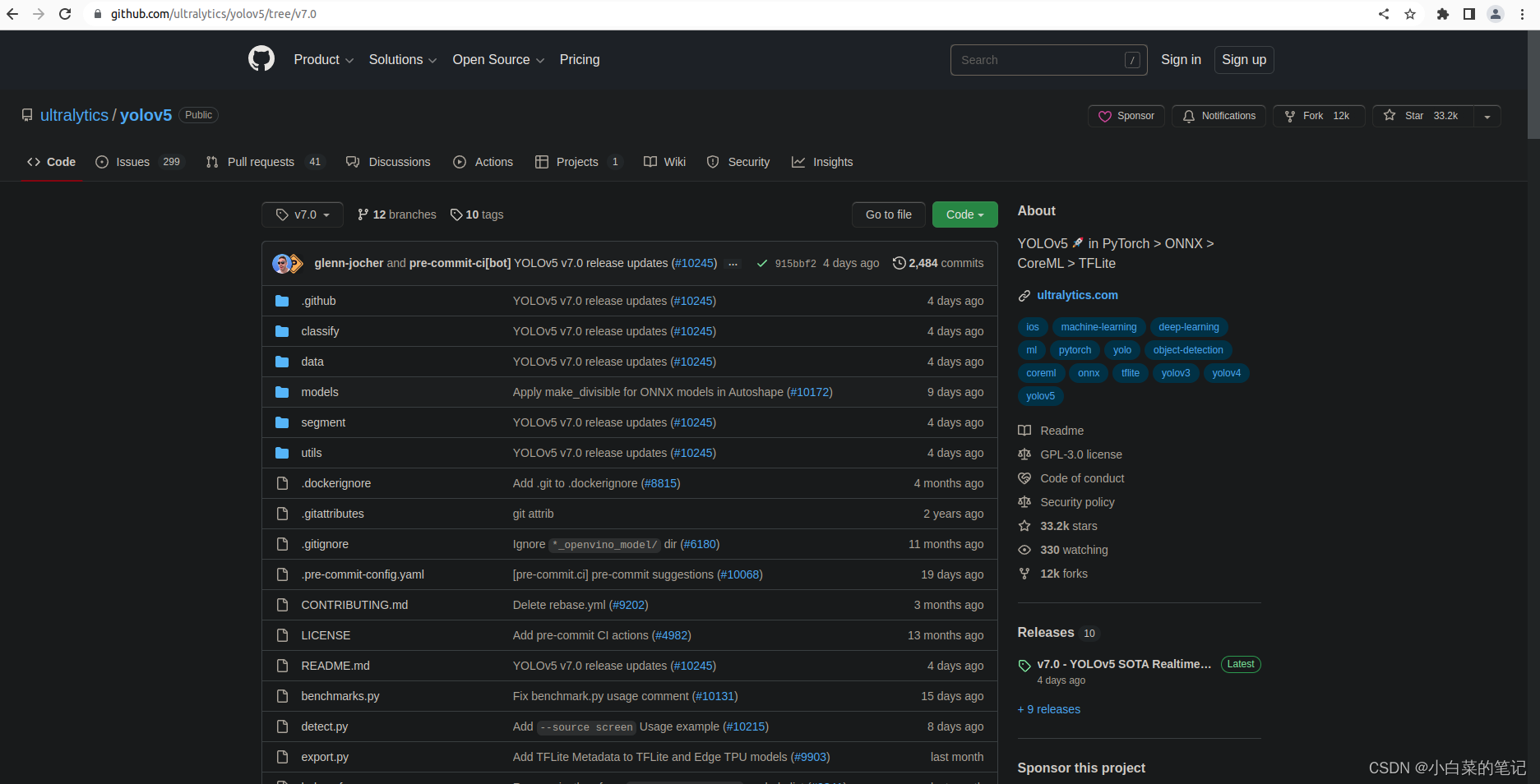Switch to the Issues tab
1540x784 pixels.
140,162
